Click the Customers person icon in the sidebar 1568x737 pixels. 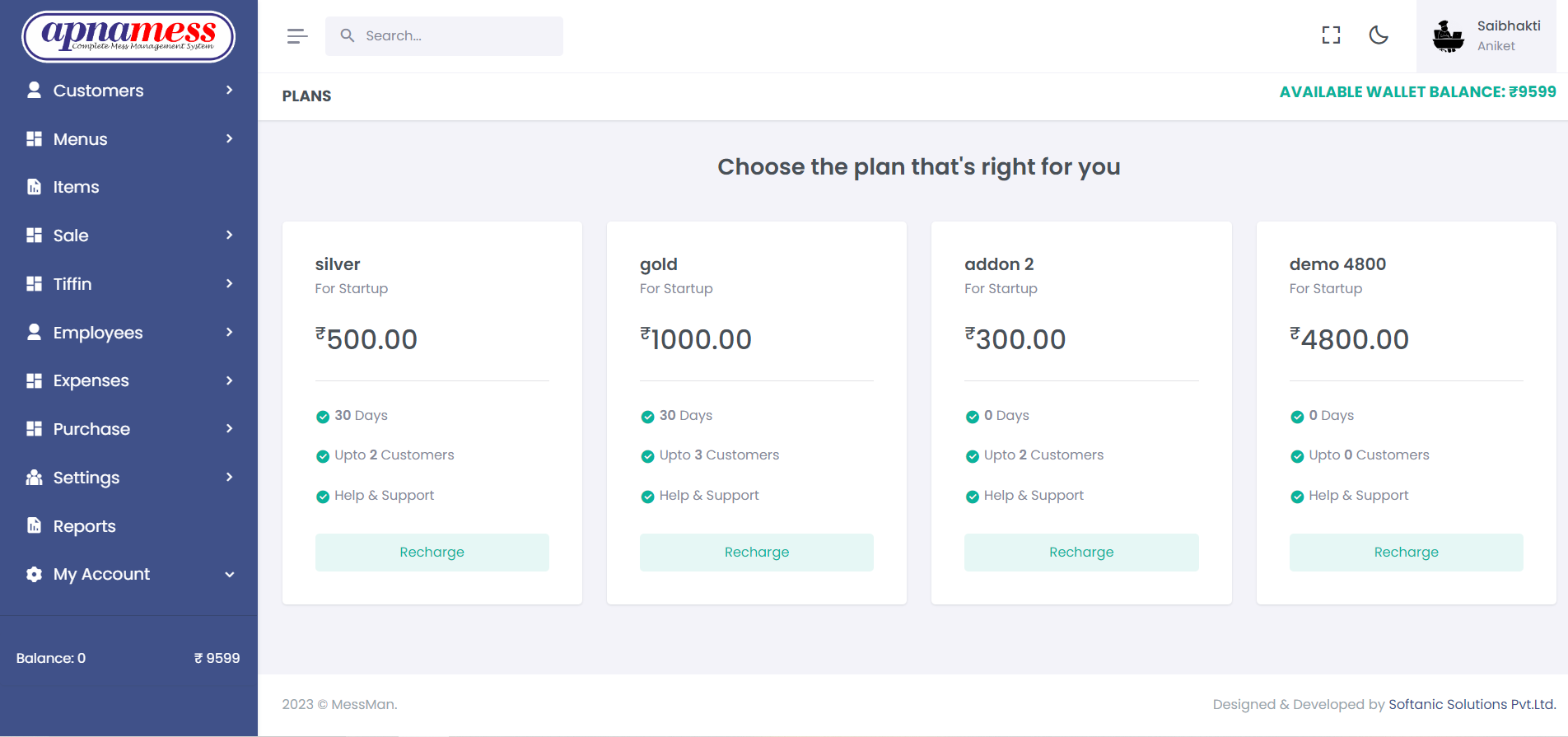pos(34,90)
